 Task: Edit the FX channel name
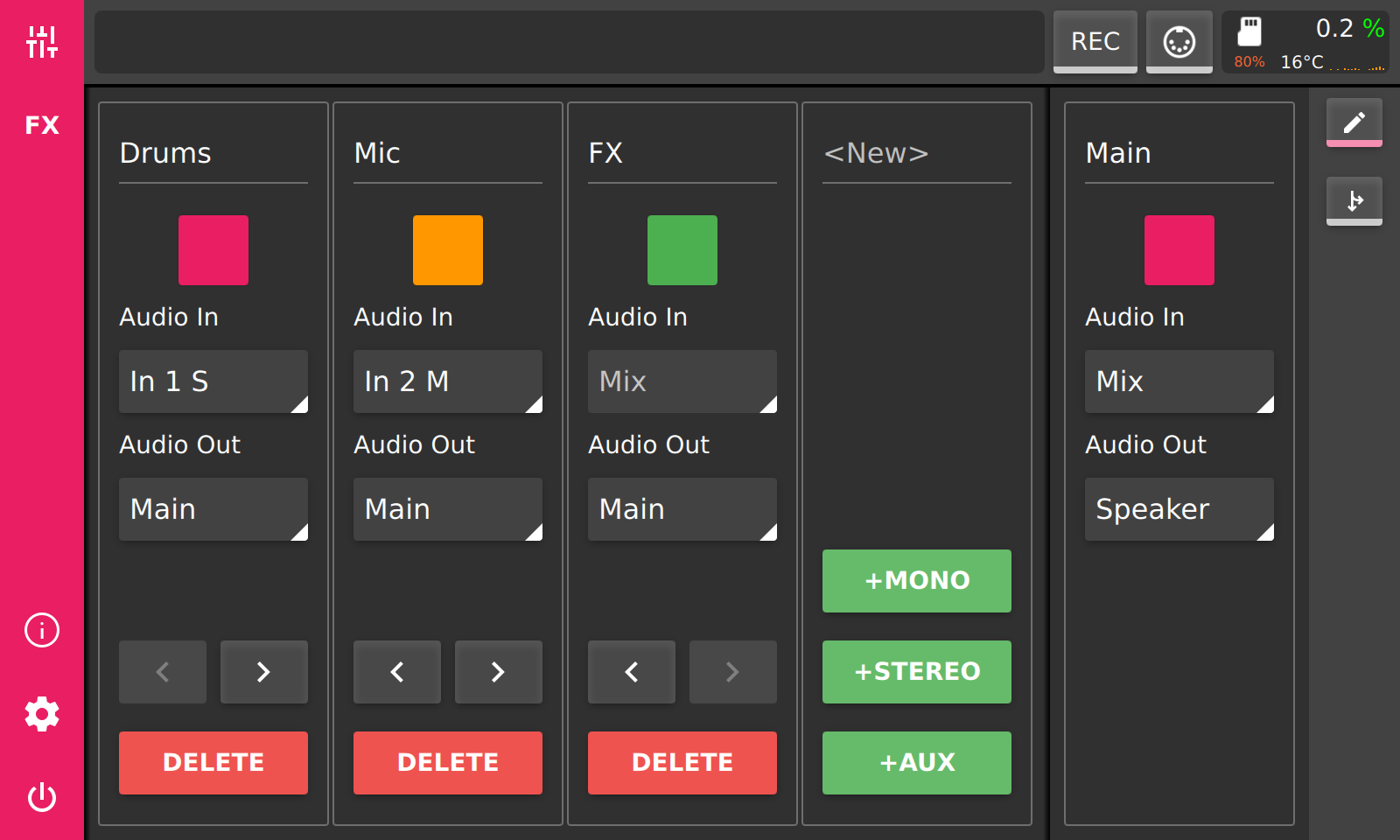(x=682, y=153)
